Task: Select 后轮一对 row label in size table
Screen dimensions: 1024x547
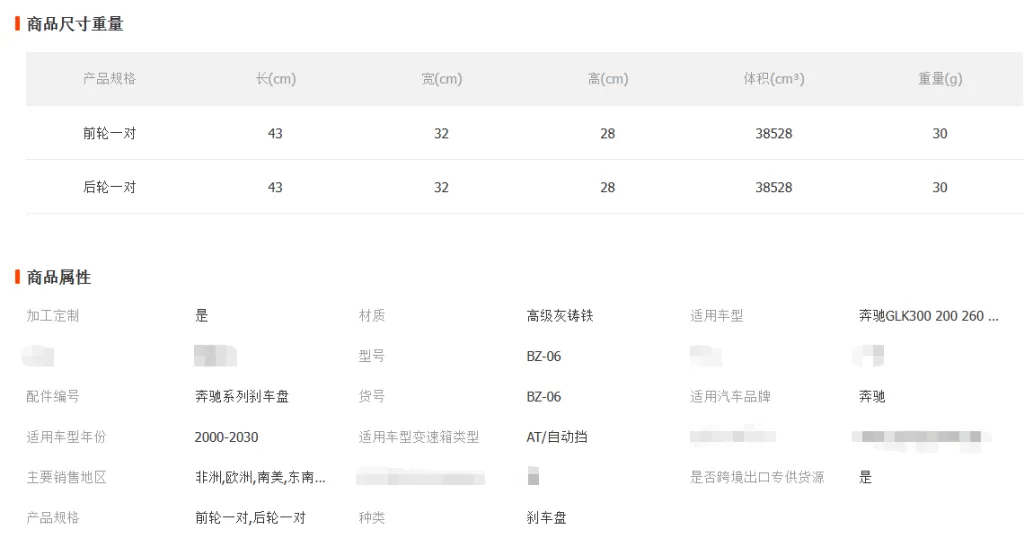Action: pos(109,187)
